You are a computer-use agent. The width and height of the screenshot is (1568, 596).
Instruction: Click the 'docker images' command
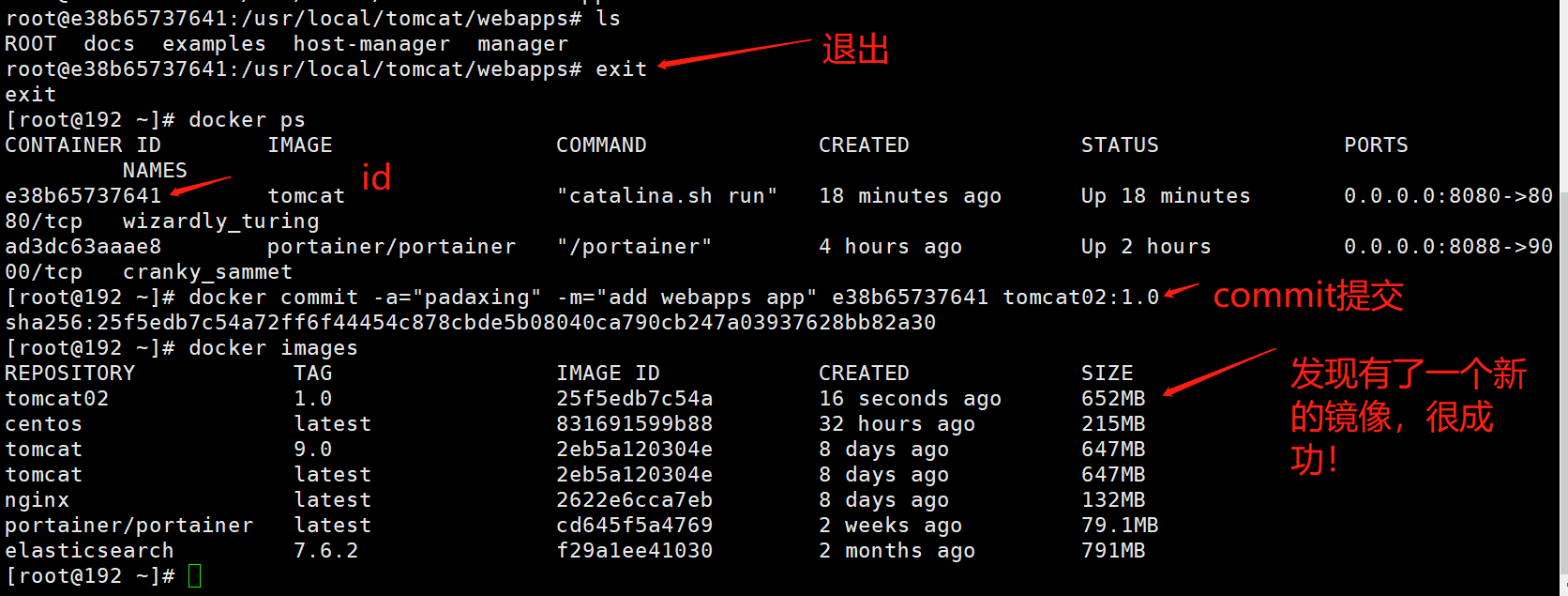point(273,348)
